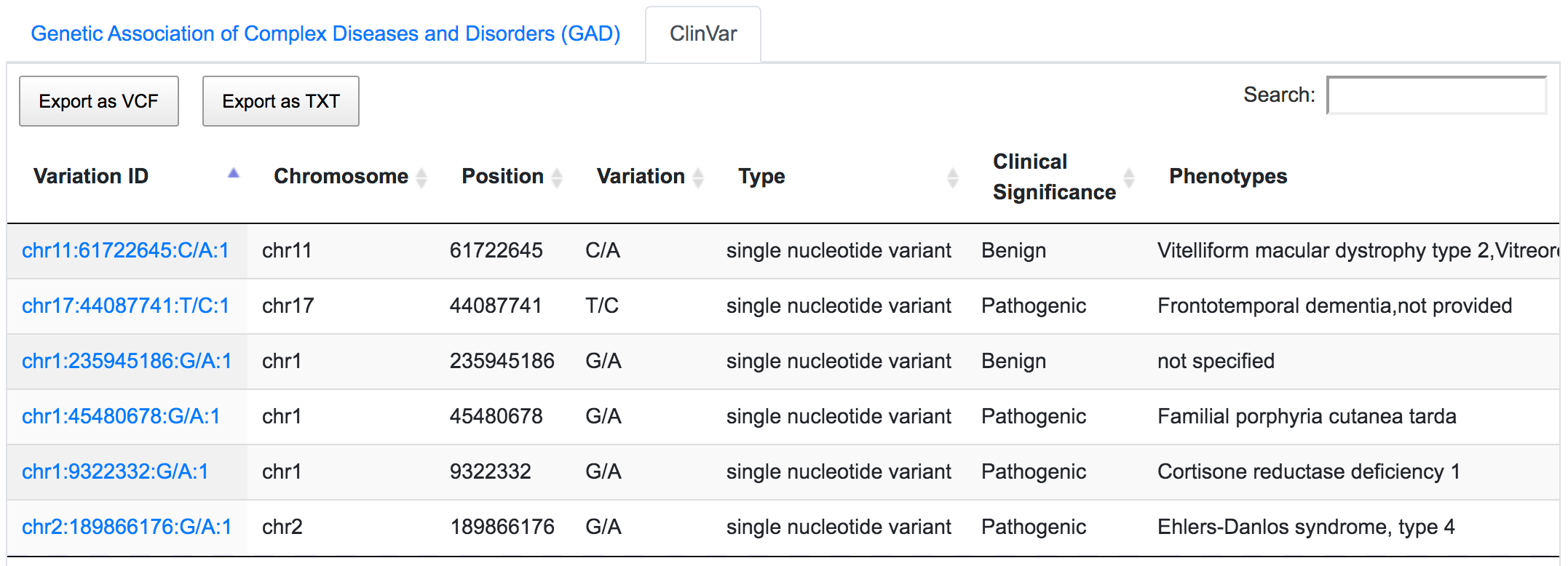Select the ClinVar tab
The width and height of the screenshot is (1568, 566).
pyautogui.click(x=703, y=34)
